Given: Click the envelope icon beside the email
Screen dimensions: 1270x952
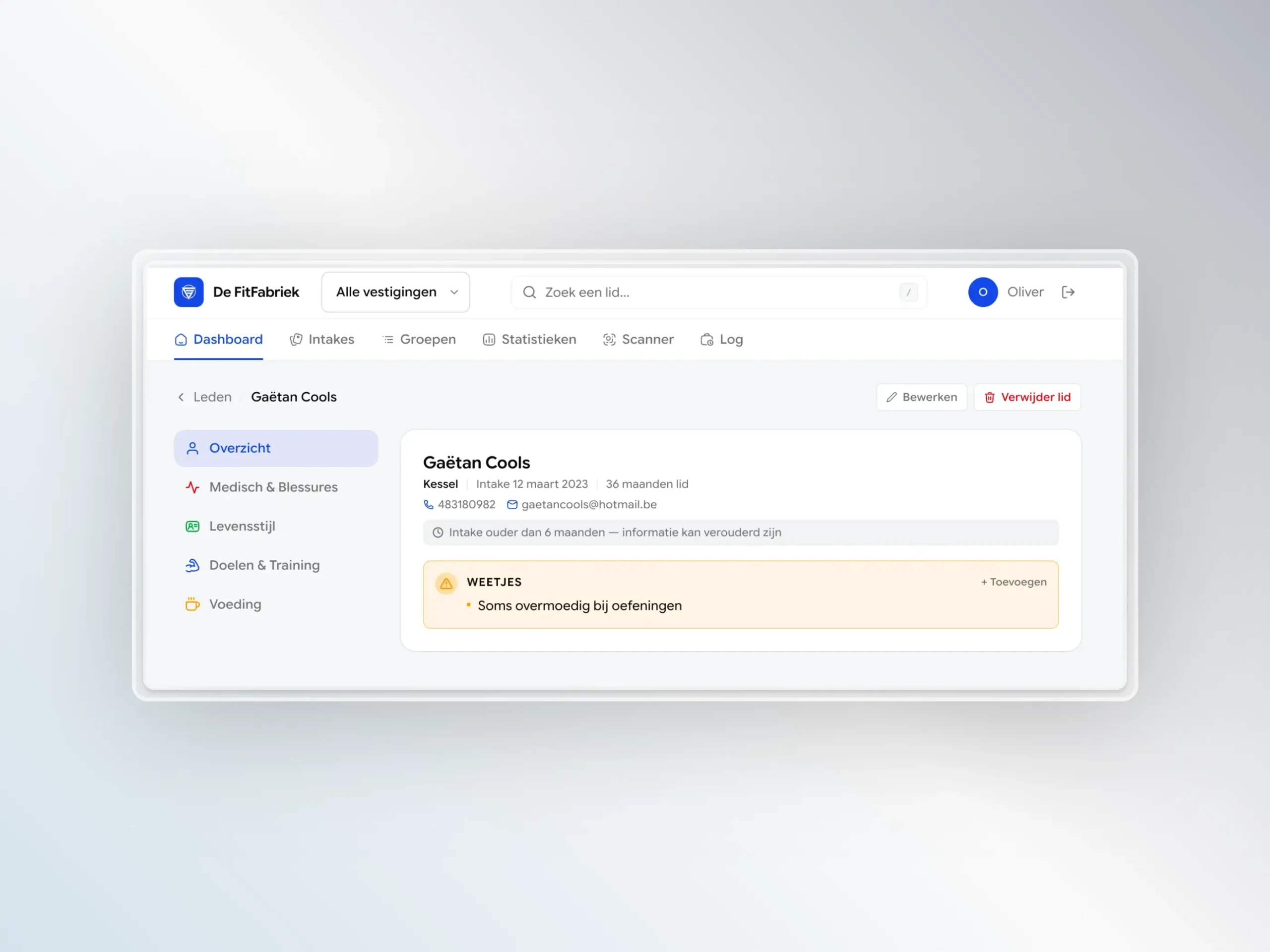Looking at the screenshot, I should pos(512,504).
